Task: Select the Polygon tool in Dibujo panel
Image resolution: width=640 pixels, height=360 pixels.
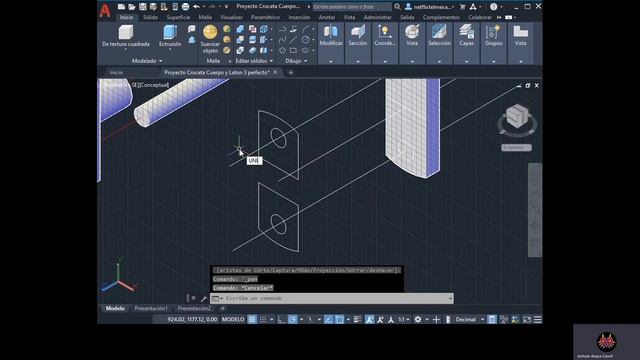Action: point(282,50)
